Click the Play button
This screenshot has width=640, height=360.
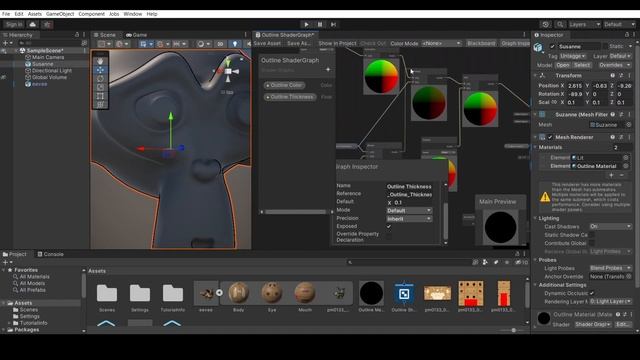(307, 24)
